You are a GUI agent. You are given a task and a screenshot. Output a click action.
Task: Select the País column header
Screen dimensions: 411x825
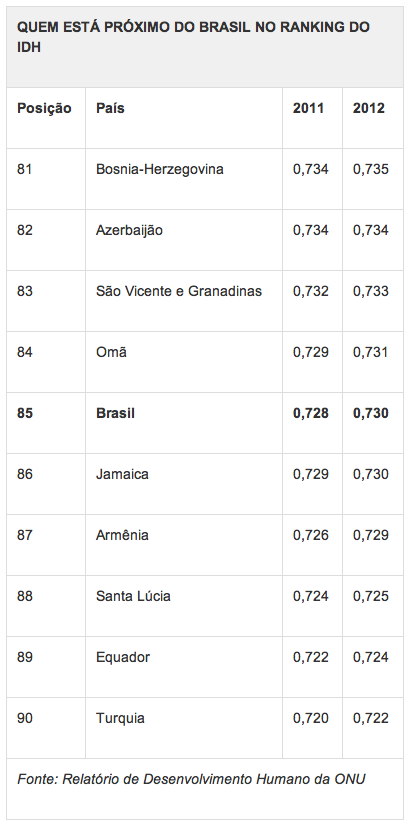coord(110,108)
